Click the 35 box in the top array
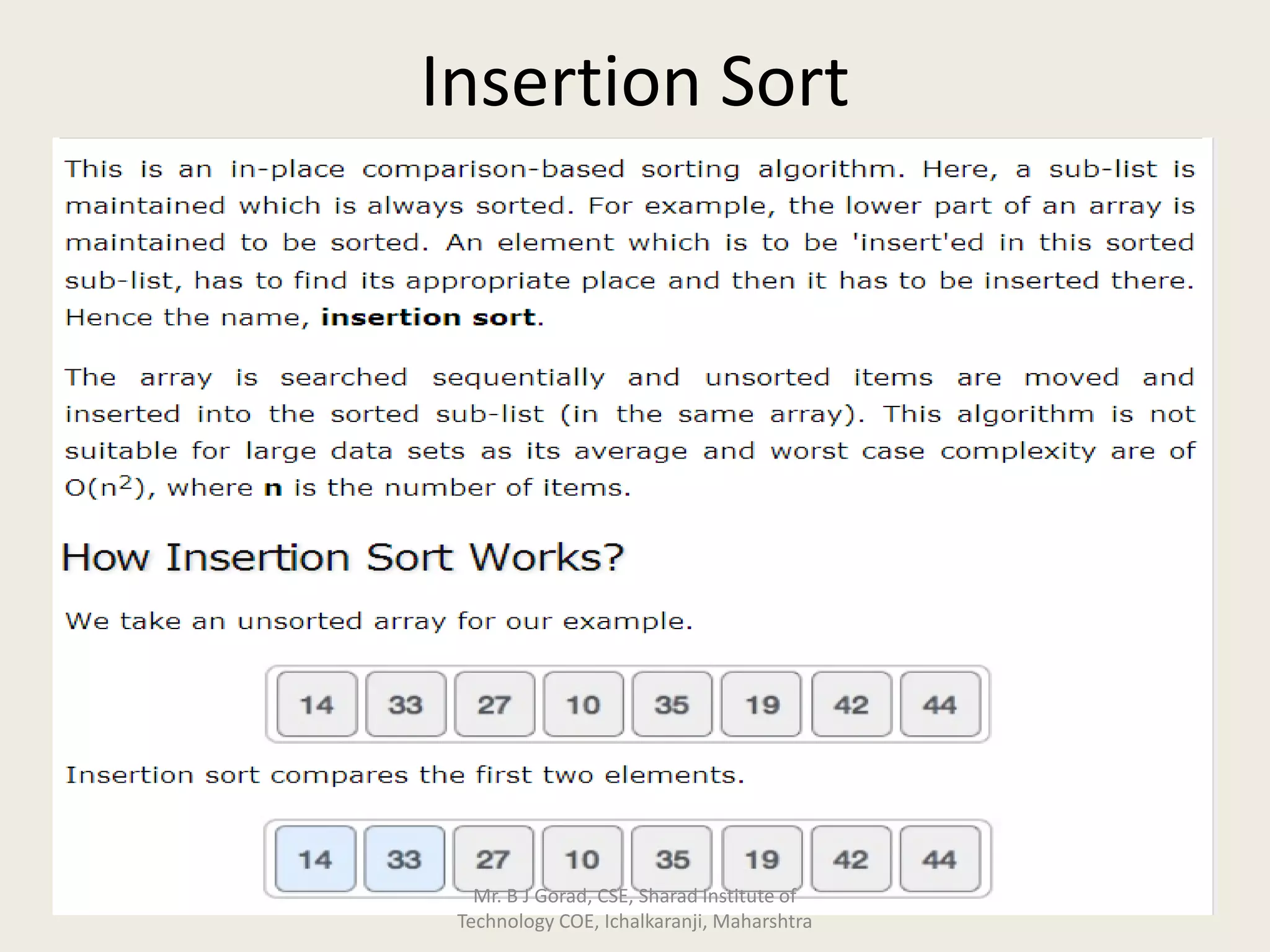 point(672,704)
